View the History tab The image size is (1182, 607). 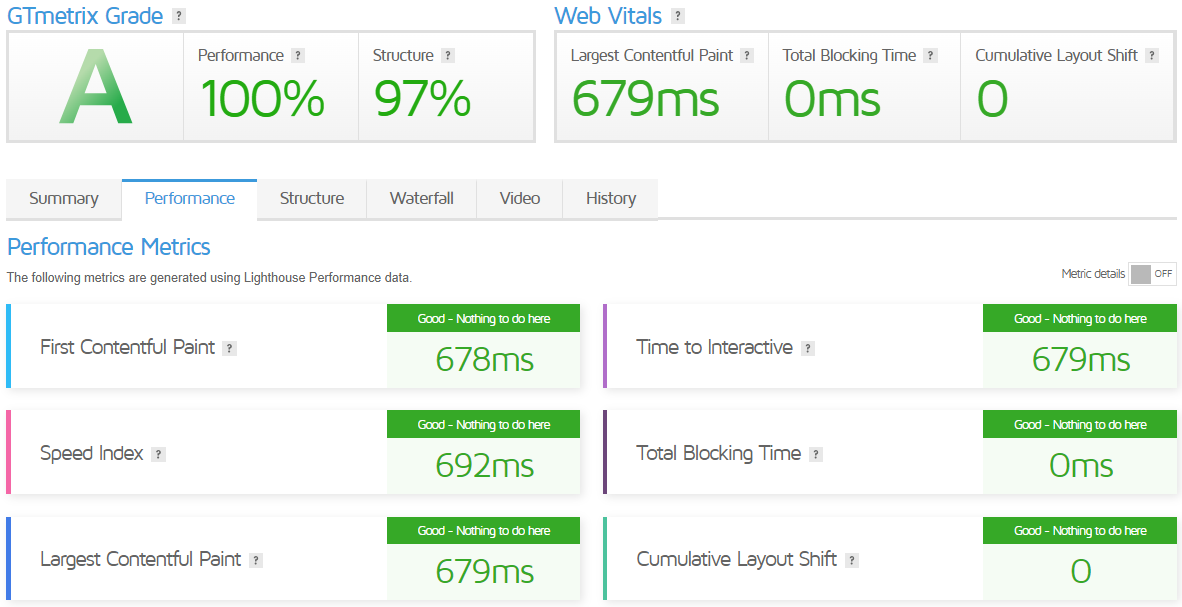point(611,199)
